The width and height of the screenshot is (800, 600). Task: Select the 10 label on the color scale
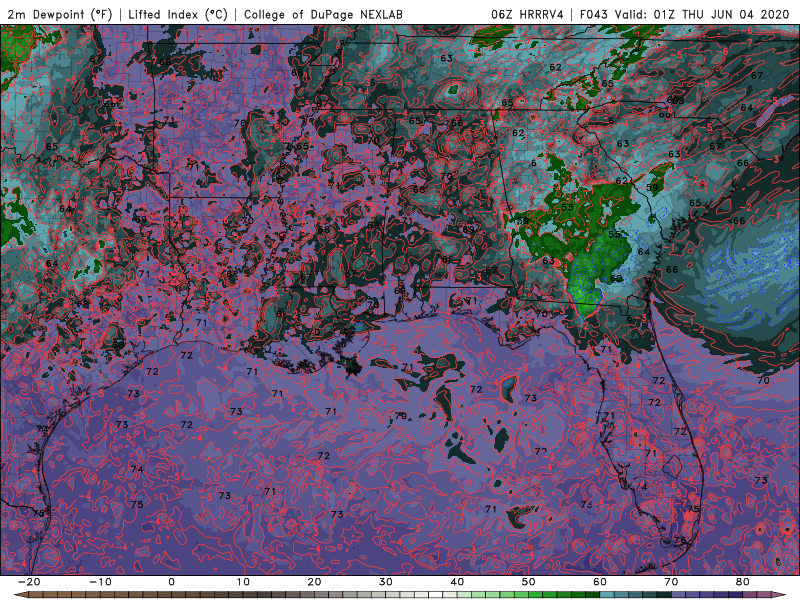tap(243, 582)
